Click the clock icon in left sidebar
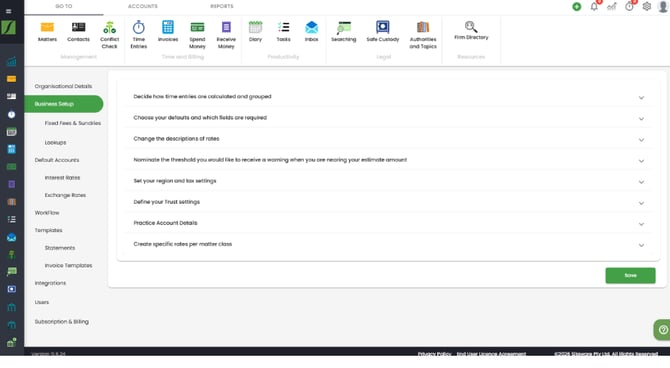The height and width of the screenshot is (368, 670). (12, 115)
